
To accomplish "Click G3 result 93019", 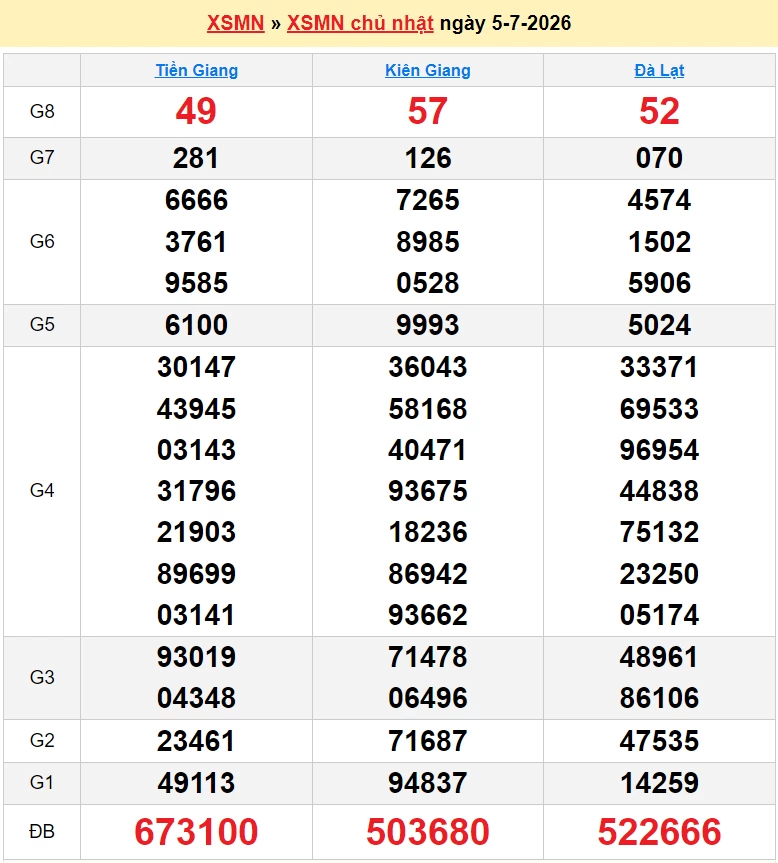I will tap(196, 657).
